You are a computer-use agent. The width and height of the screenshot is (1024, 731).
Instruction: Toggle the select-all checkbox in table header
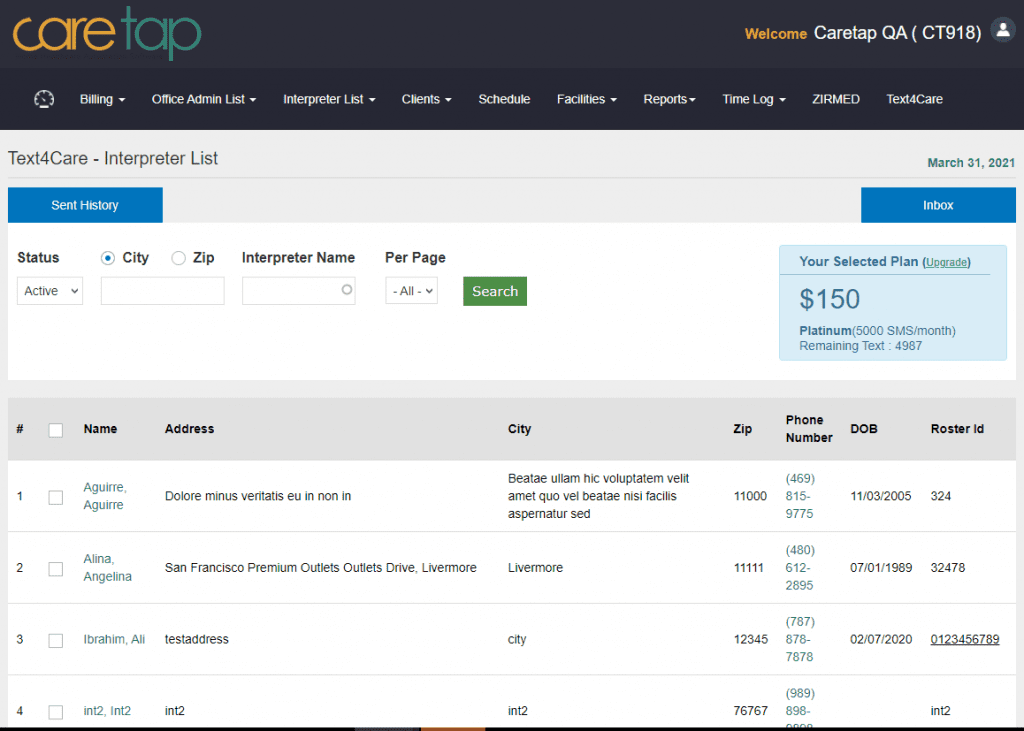click(56, 430)
